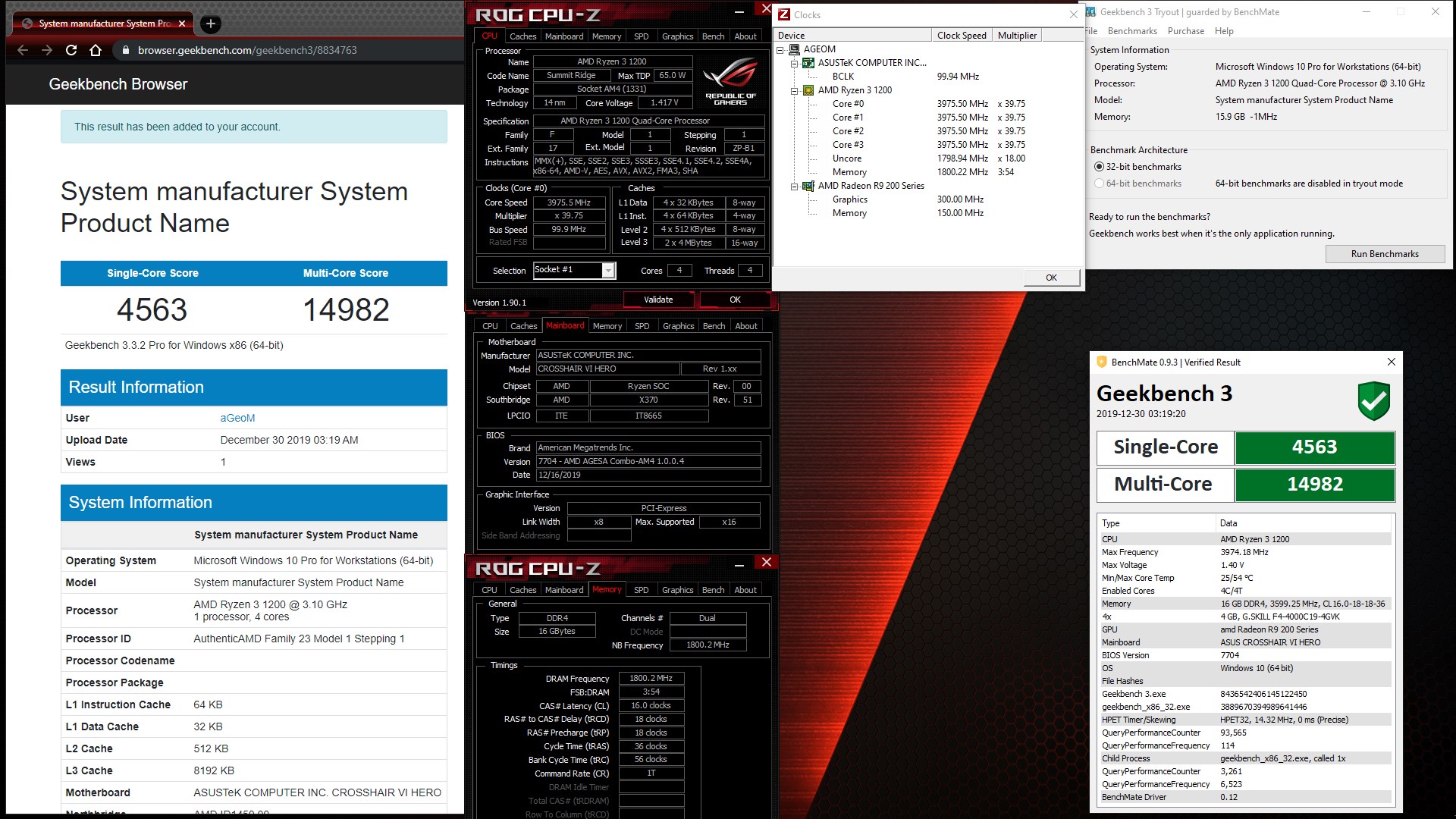The width and height of the screenshot is (1456, 819).
Task: Click Multiplier column header in Clocks
Action: point(1017,36)
